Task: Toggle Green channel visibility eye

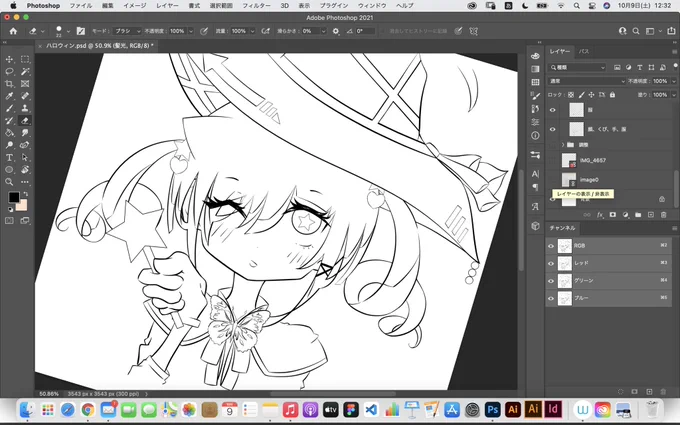Action: tap(551, 281)
